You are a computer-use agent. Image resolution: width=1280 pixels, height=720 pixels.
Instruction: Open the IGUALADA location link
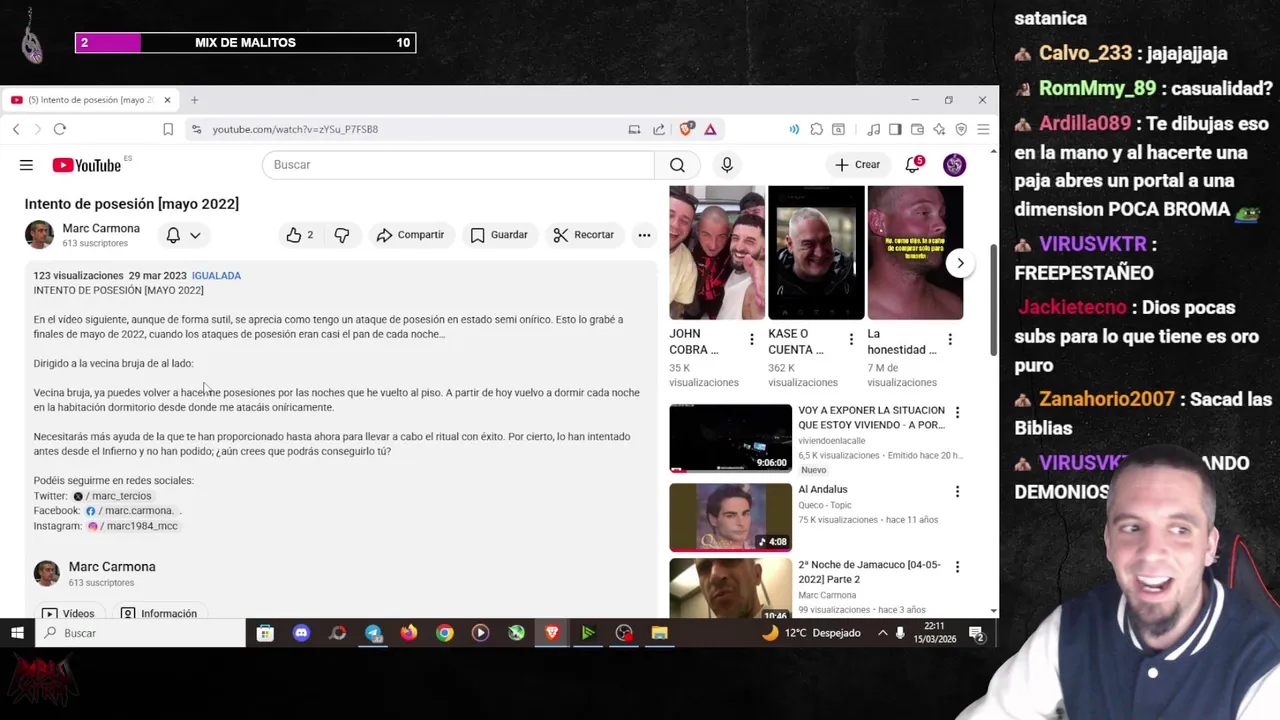tap(216, 276)
